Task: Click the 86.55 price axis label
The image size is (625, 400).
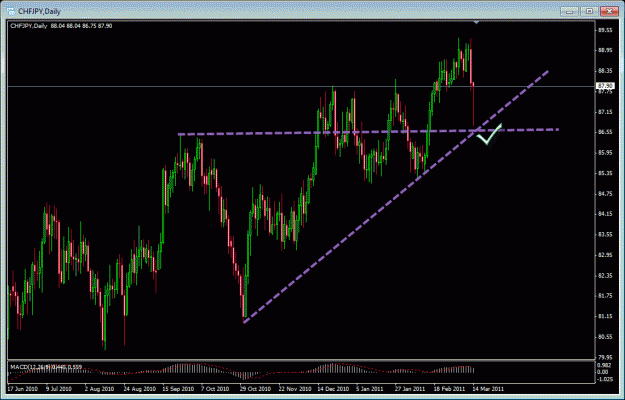Action: (605, 132)
